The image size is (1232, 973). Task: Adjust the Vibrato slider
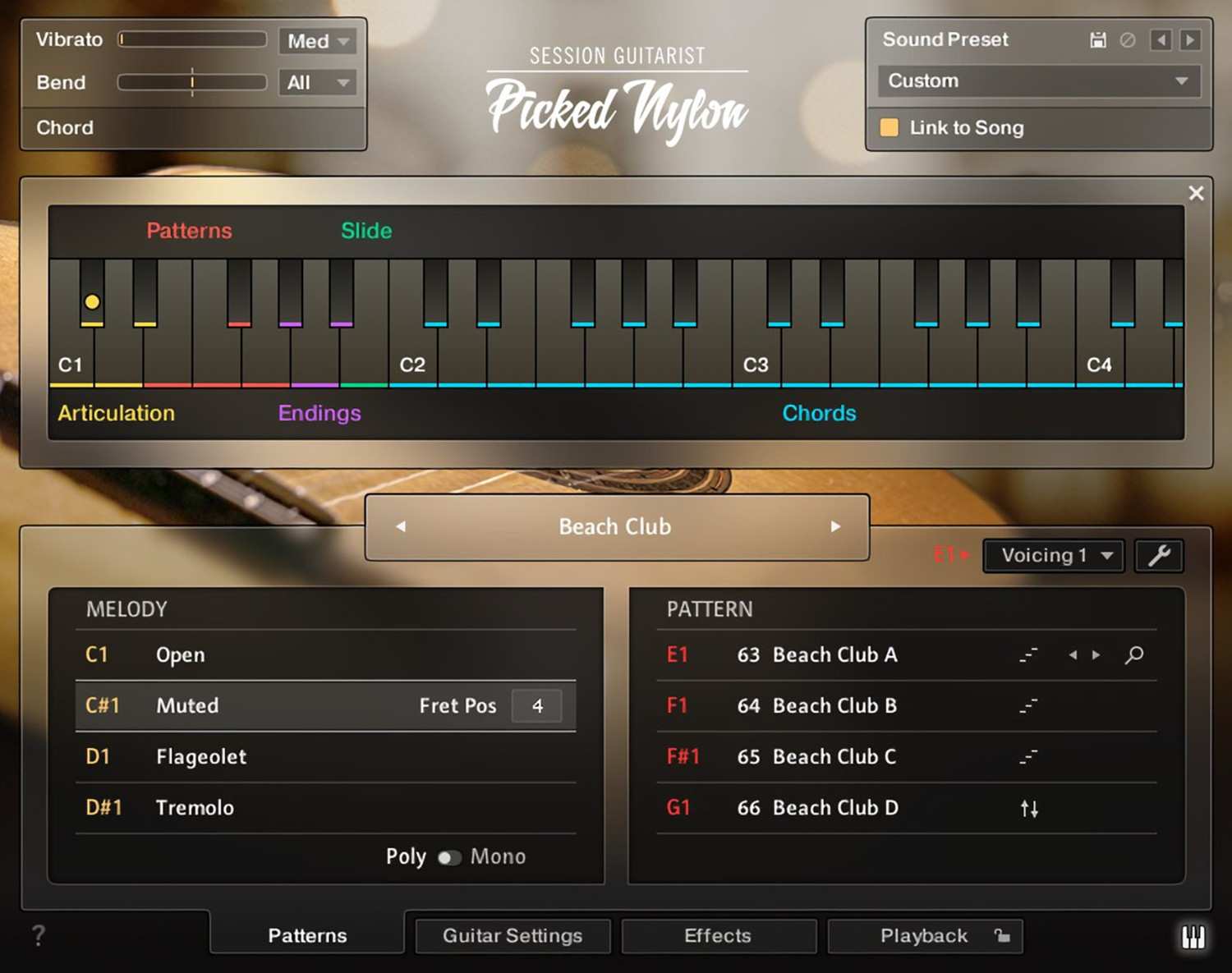[x=192, y=39]
